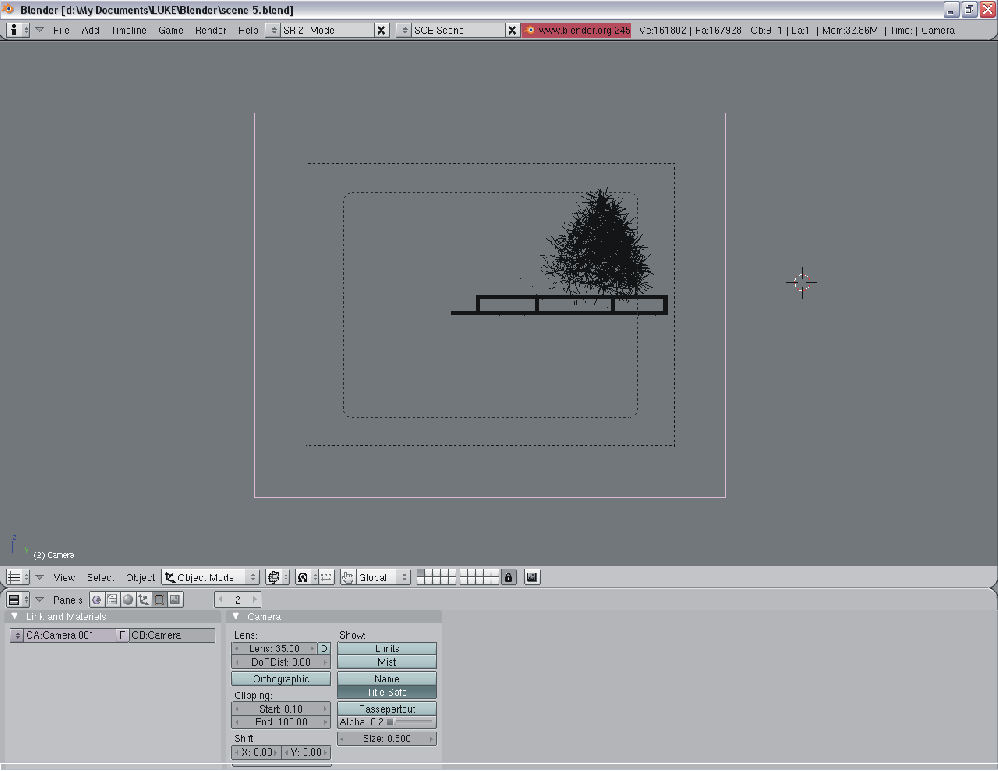Click the clipping Start 0.10 field
The image size is (998, 771).
[281, 709]
